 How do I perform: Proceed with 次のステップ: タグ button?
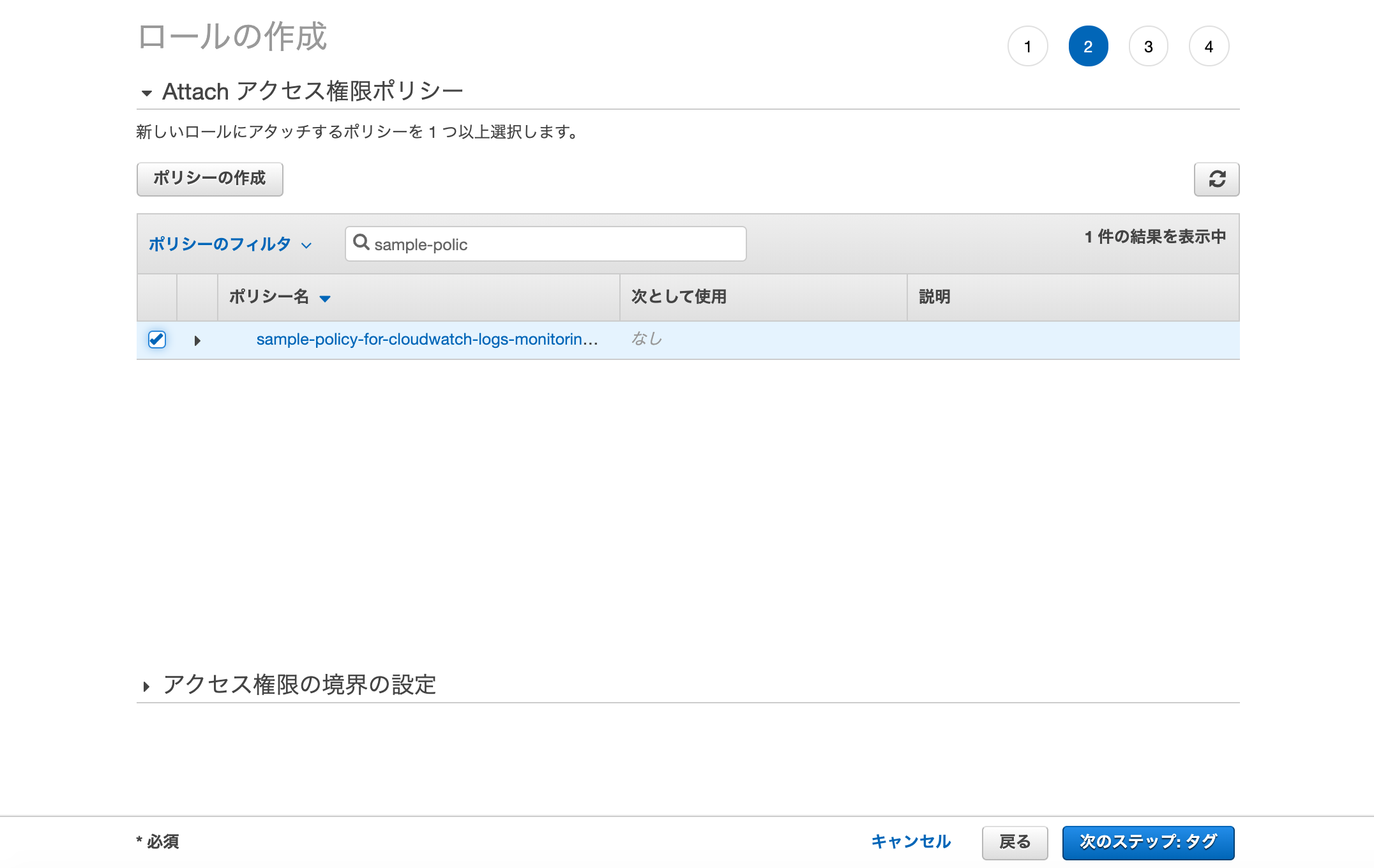pos(1148,842)
